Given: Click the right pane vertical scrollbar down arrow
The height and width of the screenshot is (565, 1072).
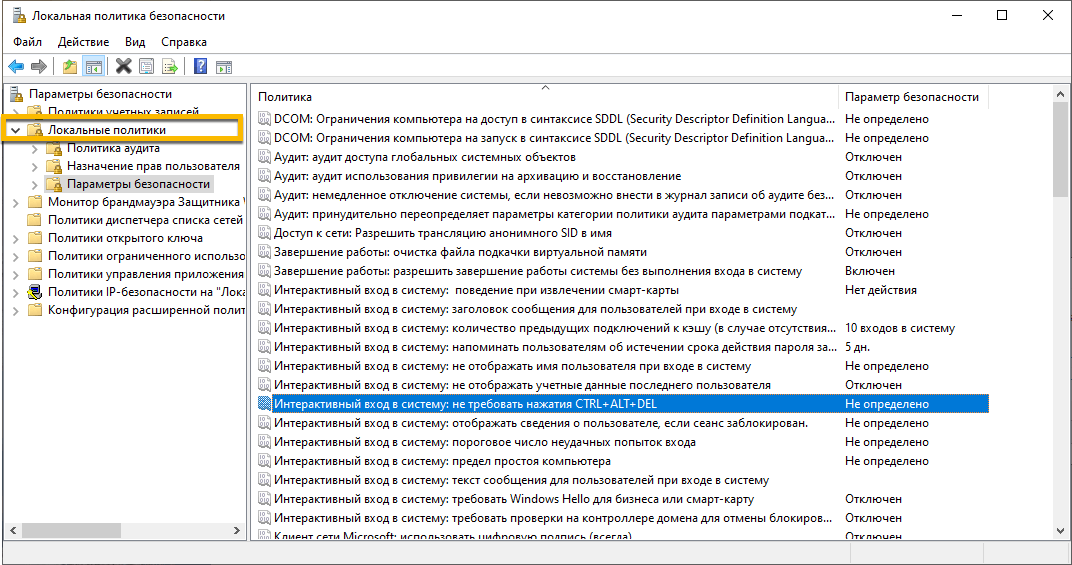Looking at the screenshot, I should (1060, 528).
